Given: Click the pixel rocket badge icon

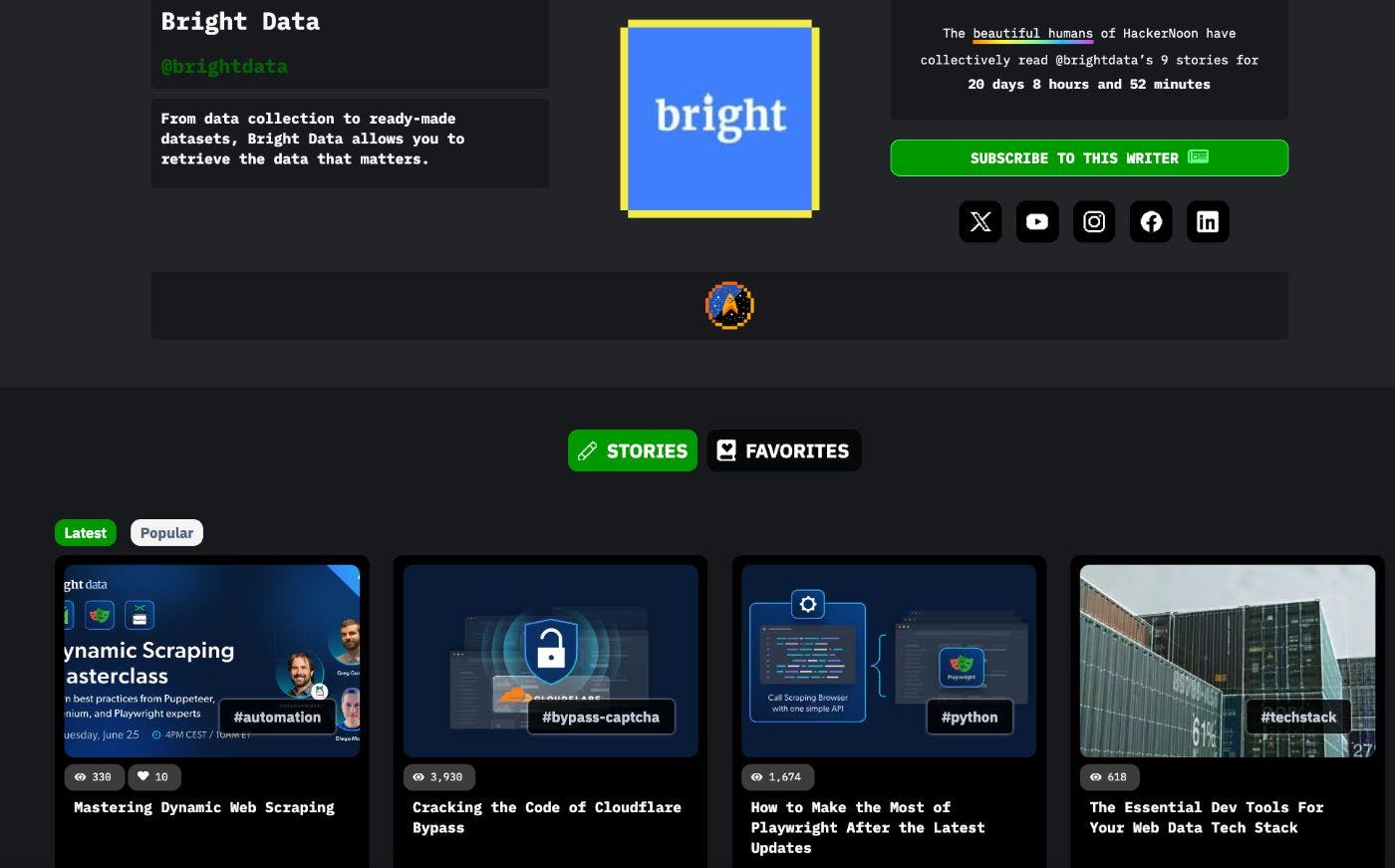Looking at the screenshot, I should [729, 305].
